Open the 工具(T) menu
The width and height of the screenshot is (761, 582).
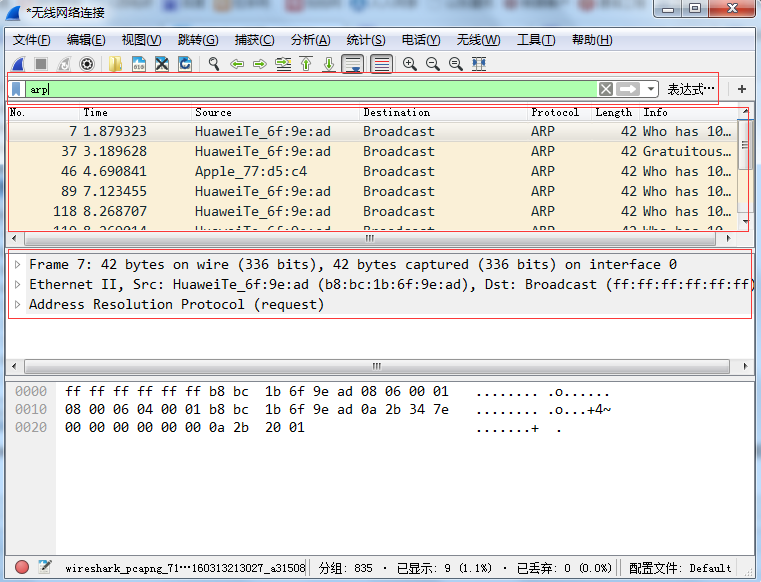(x=536, y=40)
